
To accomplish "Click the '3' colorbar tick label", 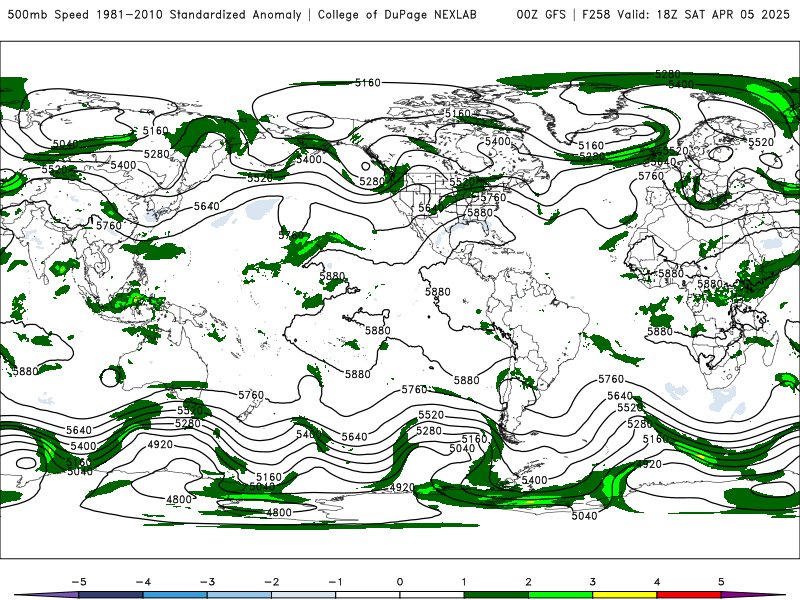I will coord(592,582).
